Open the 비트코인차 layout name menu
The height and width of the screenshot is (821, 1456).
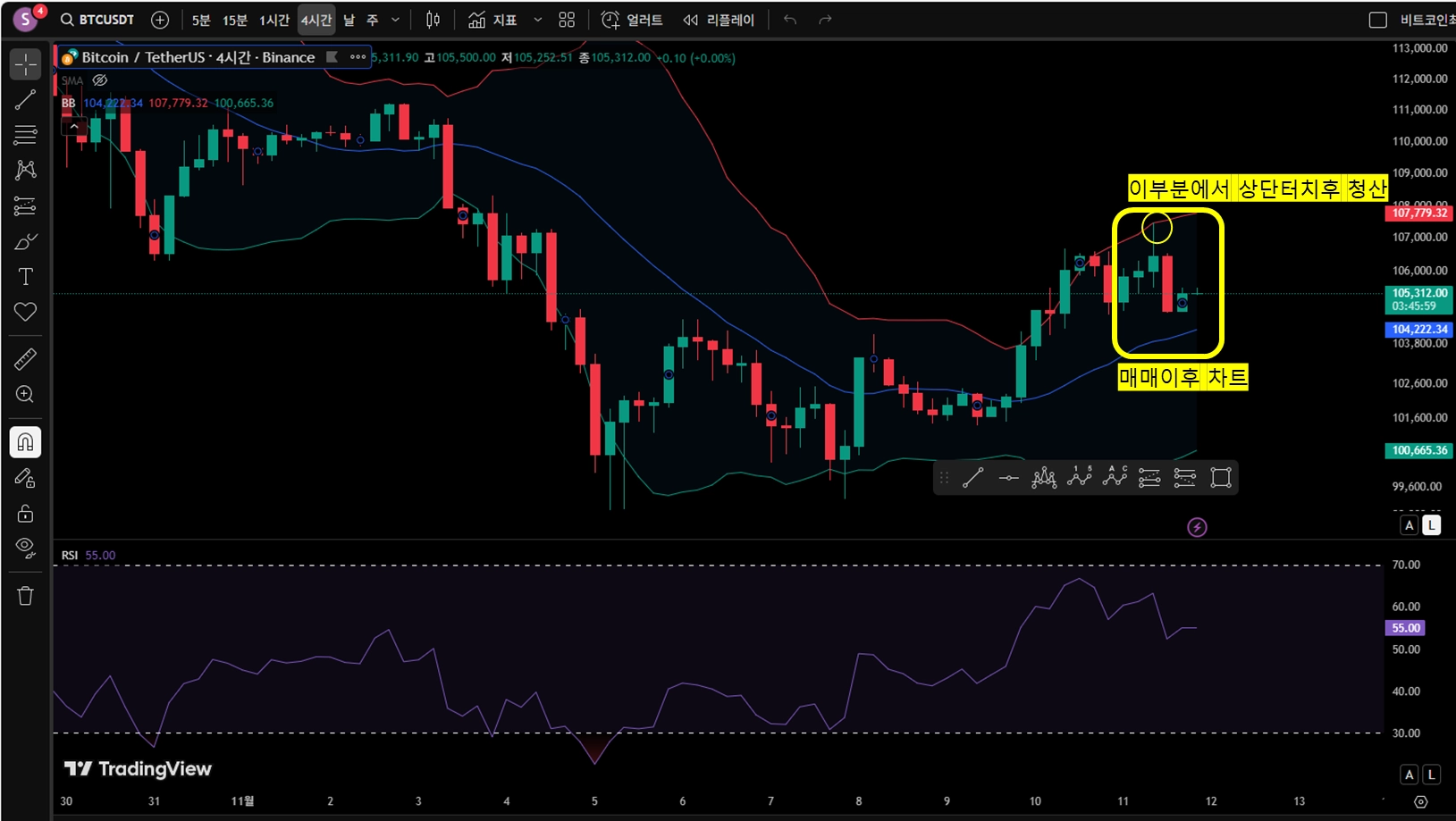1427,20
